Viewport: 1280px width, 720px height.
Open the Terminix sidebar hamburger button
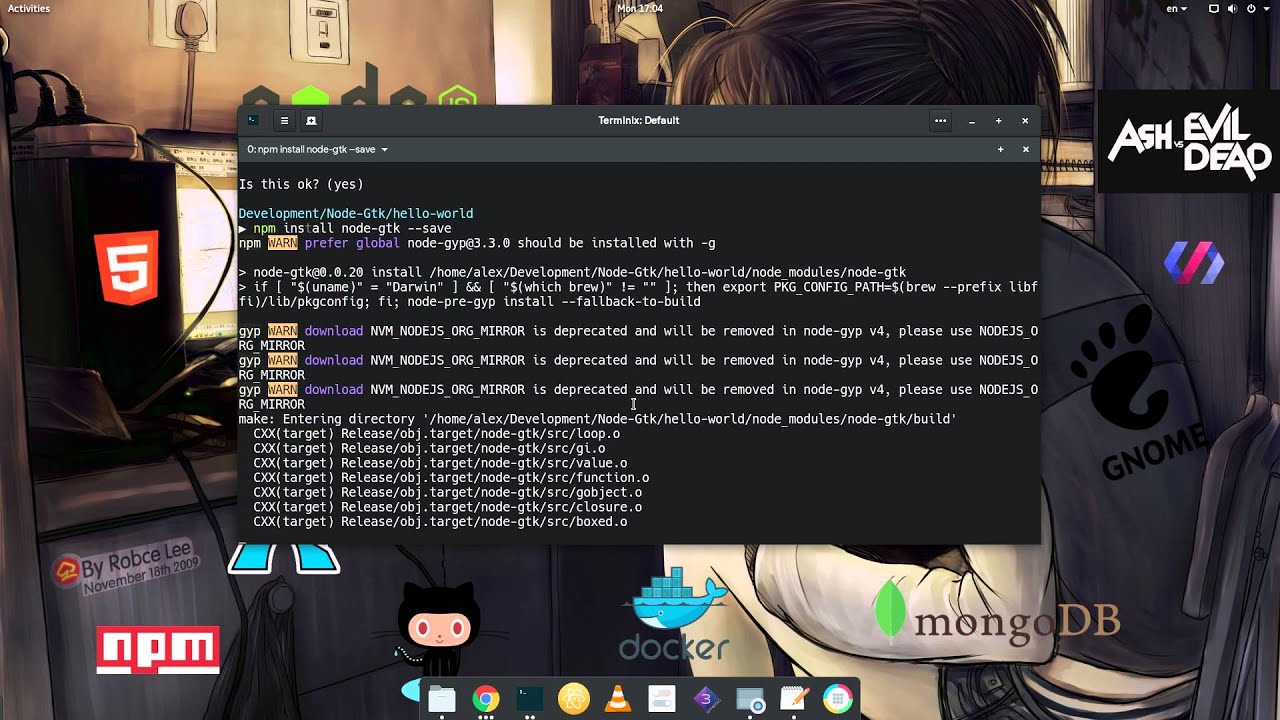(x=284, y=121)
